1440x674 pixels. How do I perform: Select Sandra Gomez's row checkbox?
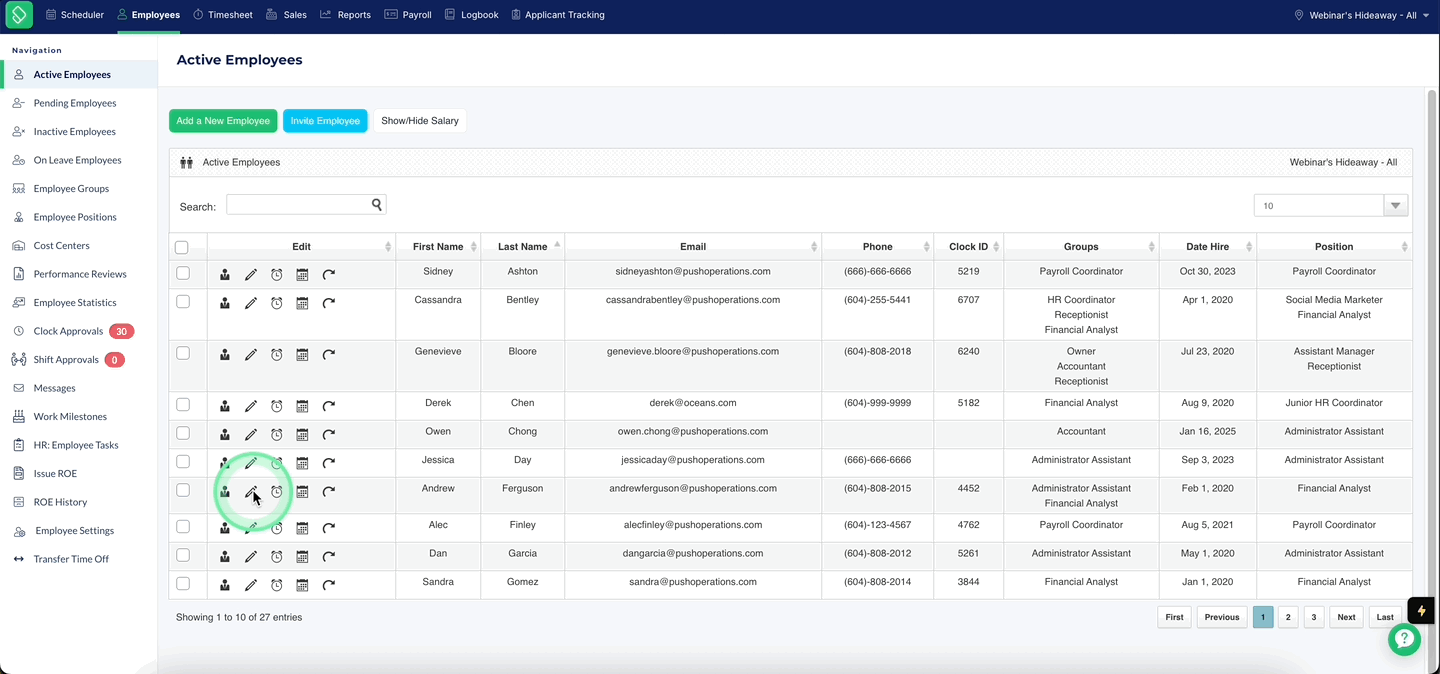coord(183,583)
